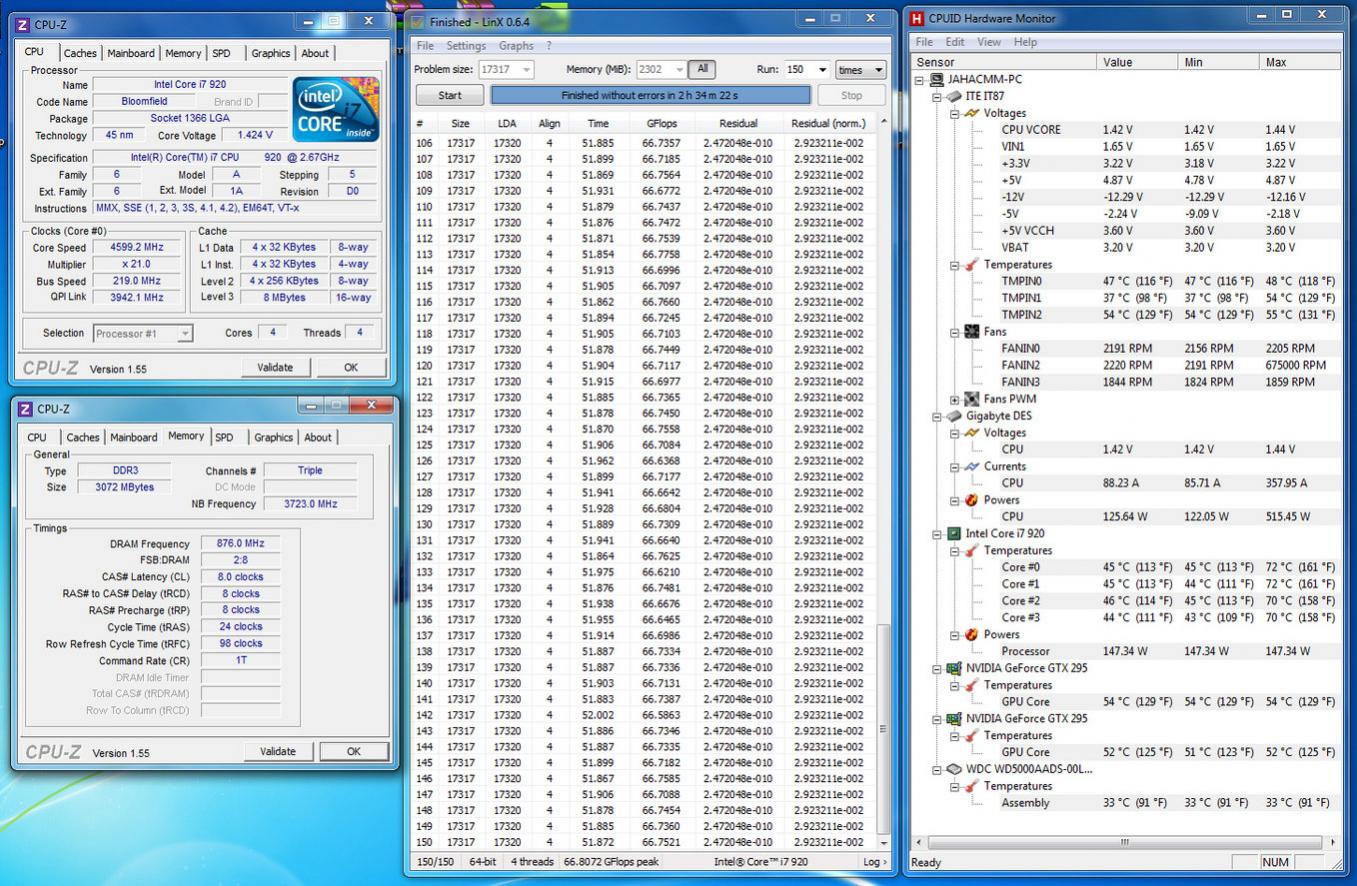The height and width of the screenshot is (886, 1357).
Task: Click Validate in the CPU-Z Memory window
Action: (x=277, y=751)
